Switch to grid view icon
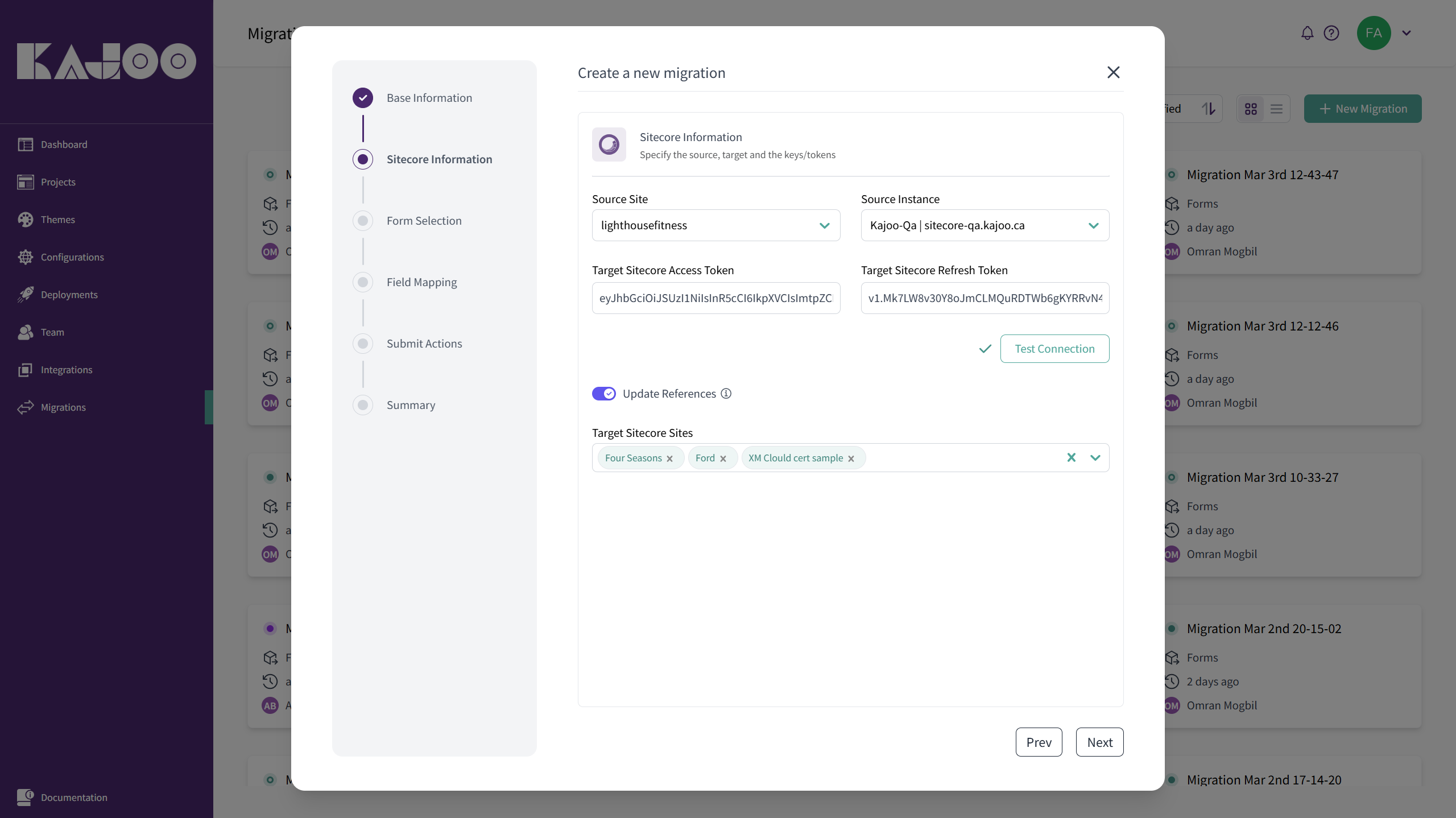The height and width of the screenshot is (818, 1456). coord(1251,109)
